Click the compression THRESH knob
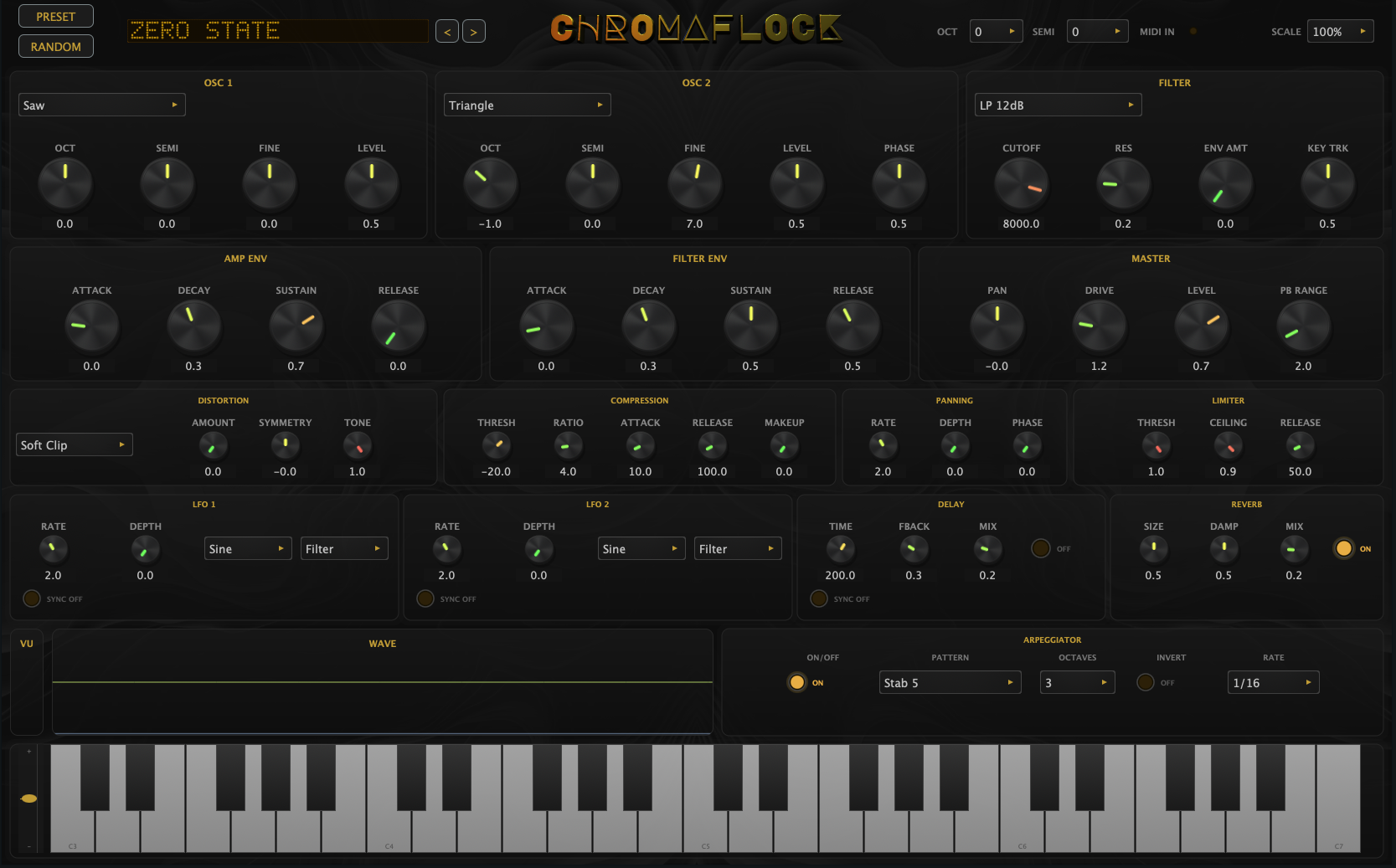The width and height of the screenshot is (1396, 868). point(497,446)
